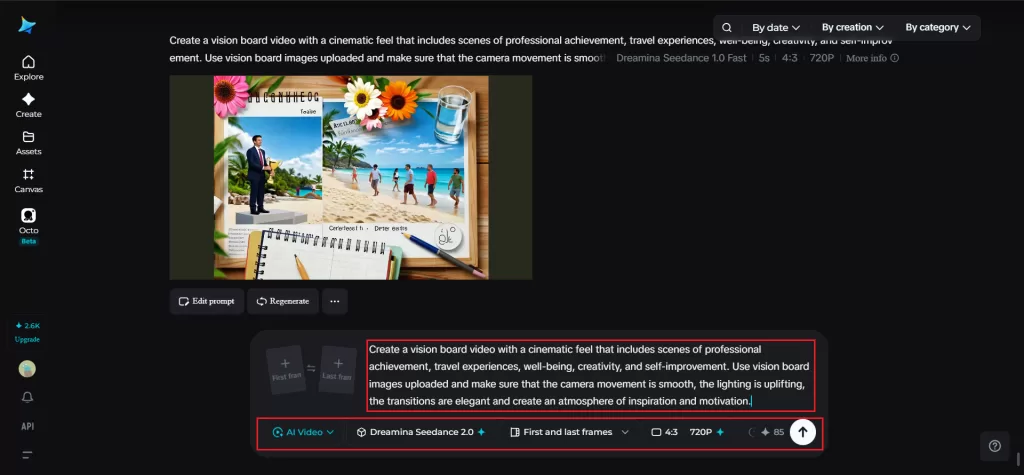Add a First frame image

pos(285,369)
